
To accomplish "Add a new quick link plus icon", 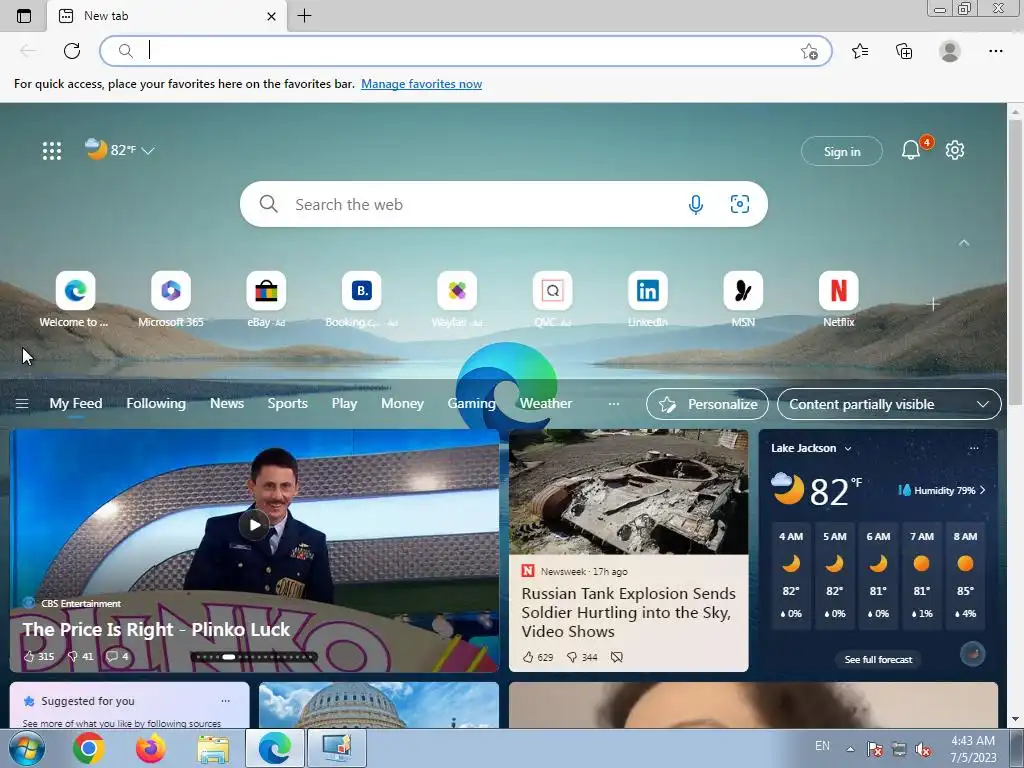I will coord(933,304).
